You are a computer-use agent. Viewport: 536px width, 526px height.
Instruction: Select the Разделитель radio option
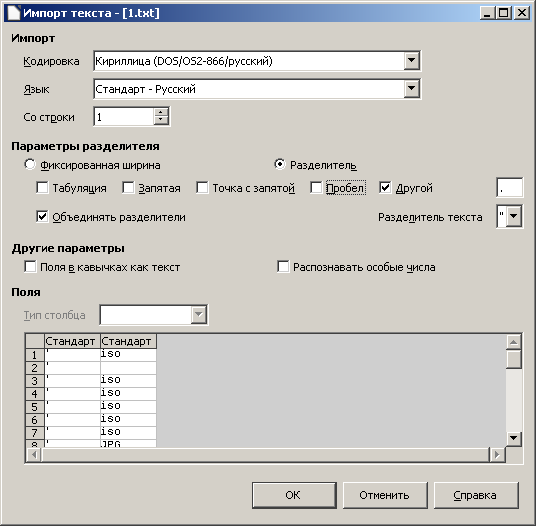(280, 165)
